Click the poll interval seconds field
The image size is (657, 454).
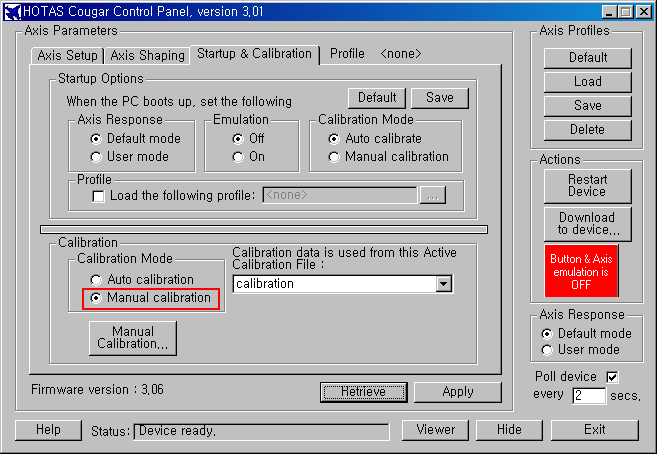tap(589, 396)
